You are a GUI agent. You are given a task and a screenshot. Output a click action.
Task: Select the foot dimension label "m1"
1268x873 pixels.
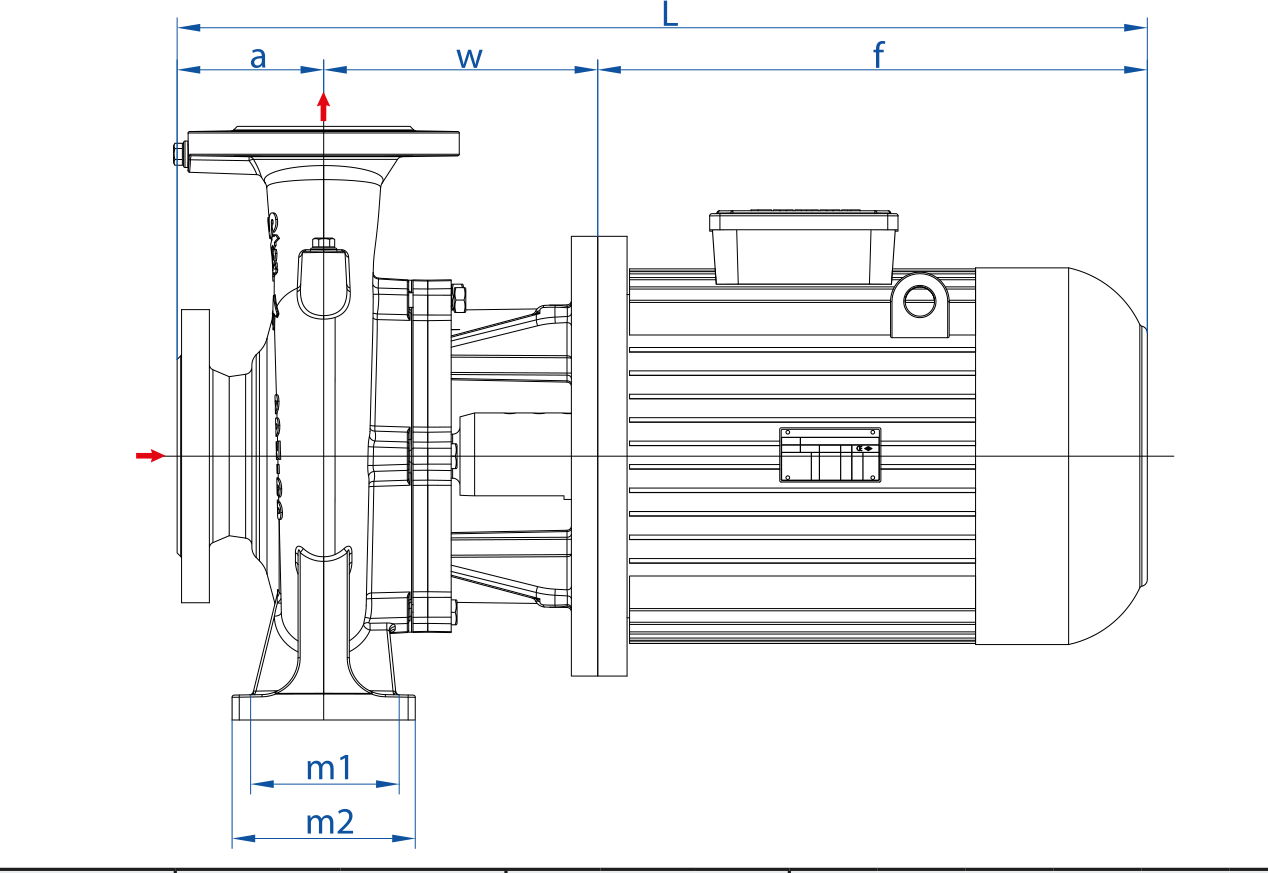pyautogui.click(x=329, y=768)
